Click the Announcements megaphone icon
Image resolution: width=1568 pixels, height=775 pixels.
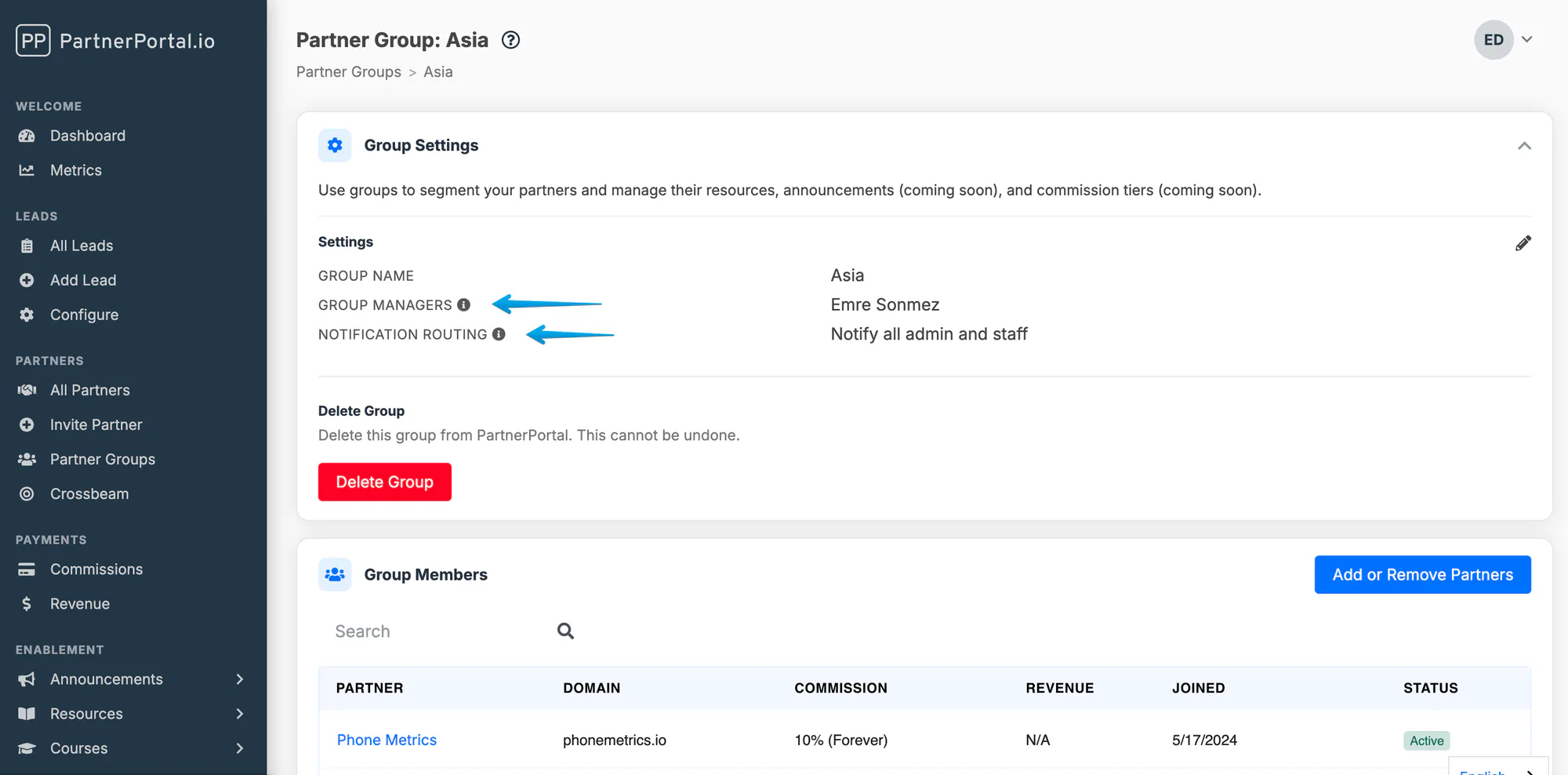(27, 679)
